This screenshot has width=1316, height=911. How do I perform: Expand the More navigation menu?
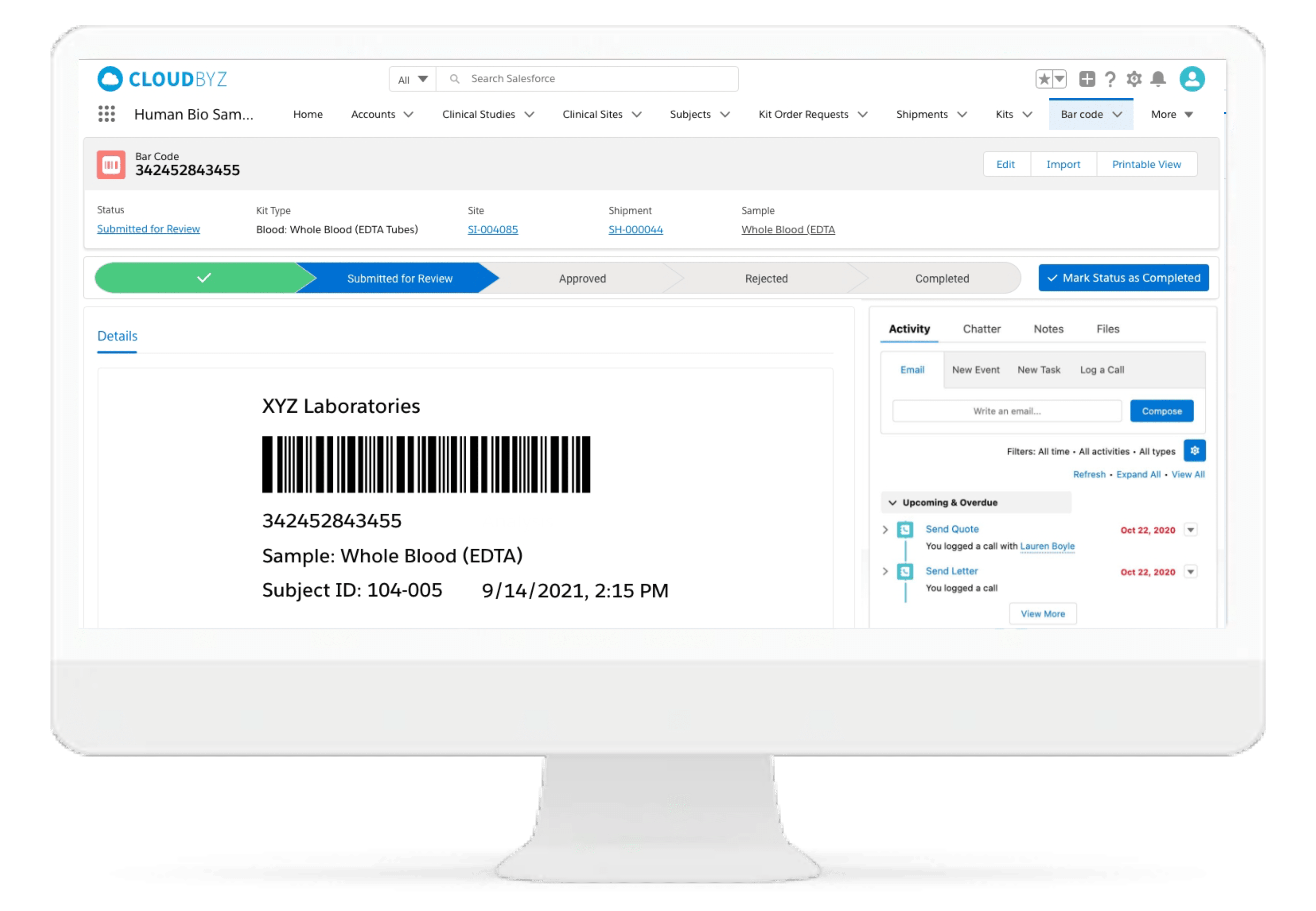(x=1172, y=115)
